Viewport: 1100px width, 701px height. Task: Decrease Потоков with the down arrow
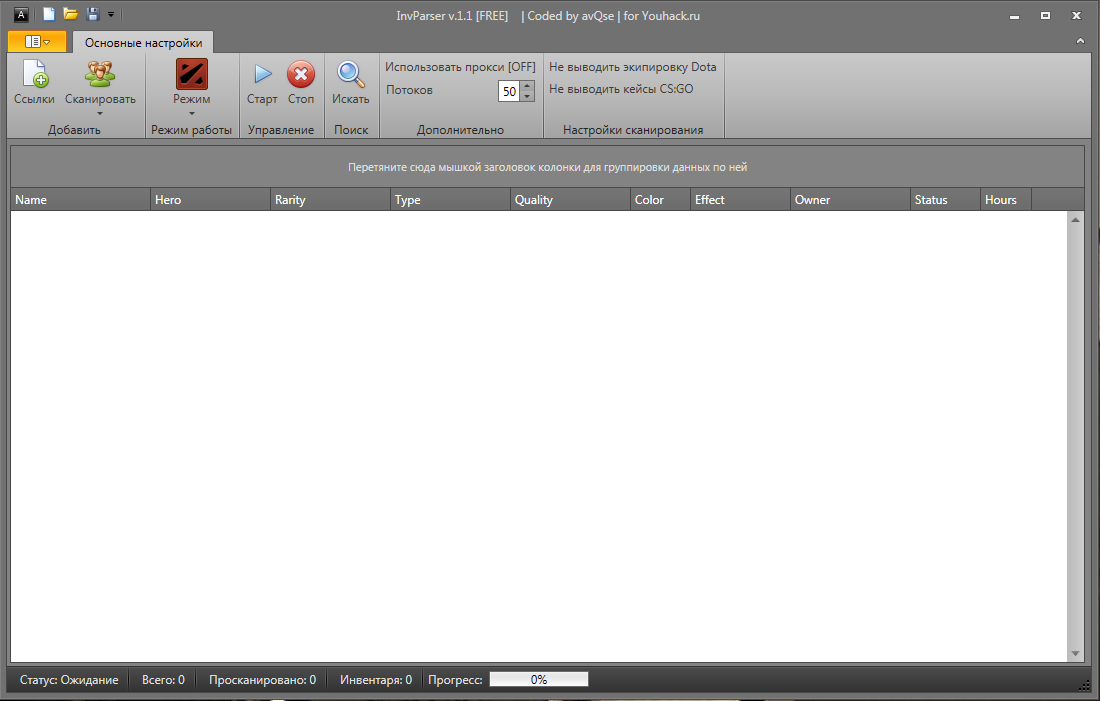point(527,96)
